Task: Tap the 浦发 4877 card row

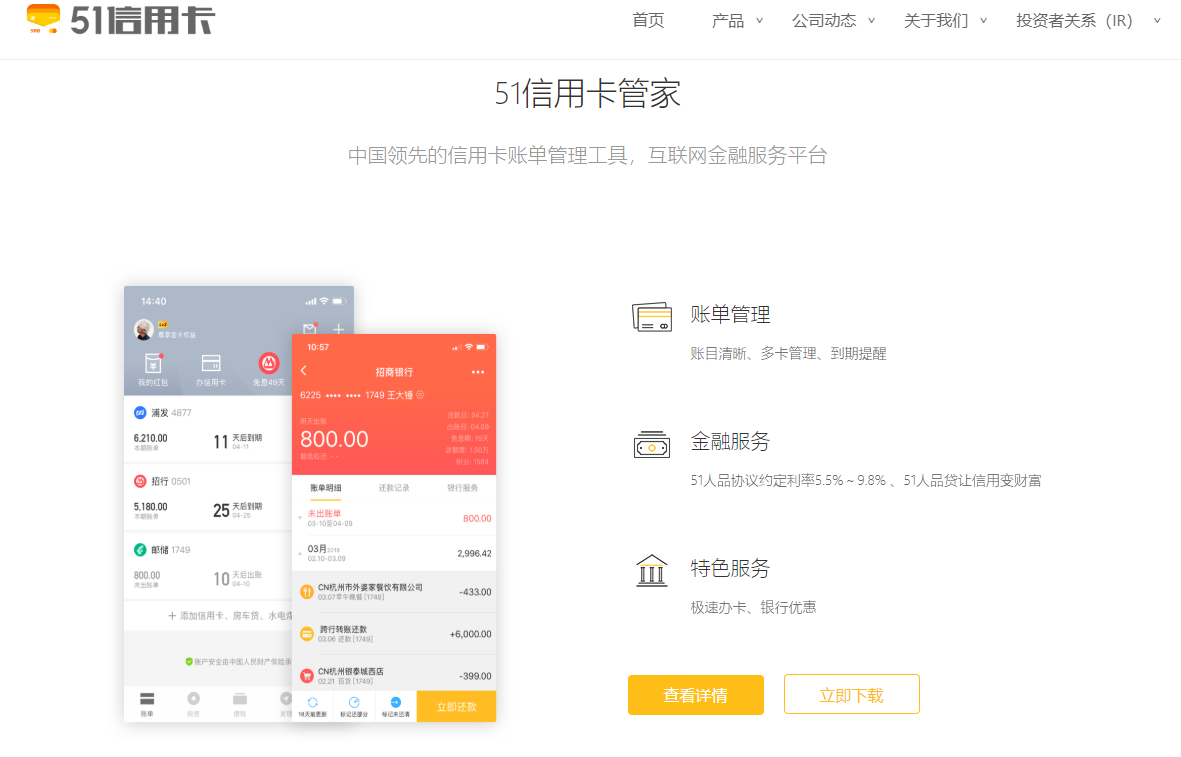Action: [208, 430]
